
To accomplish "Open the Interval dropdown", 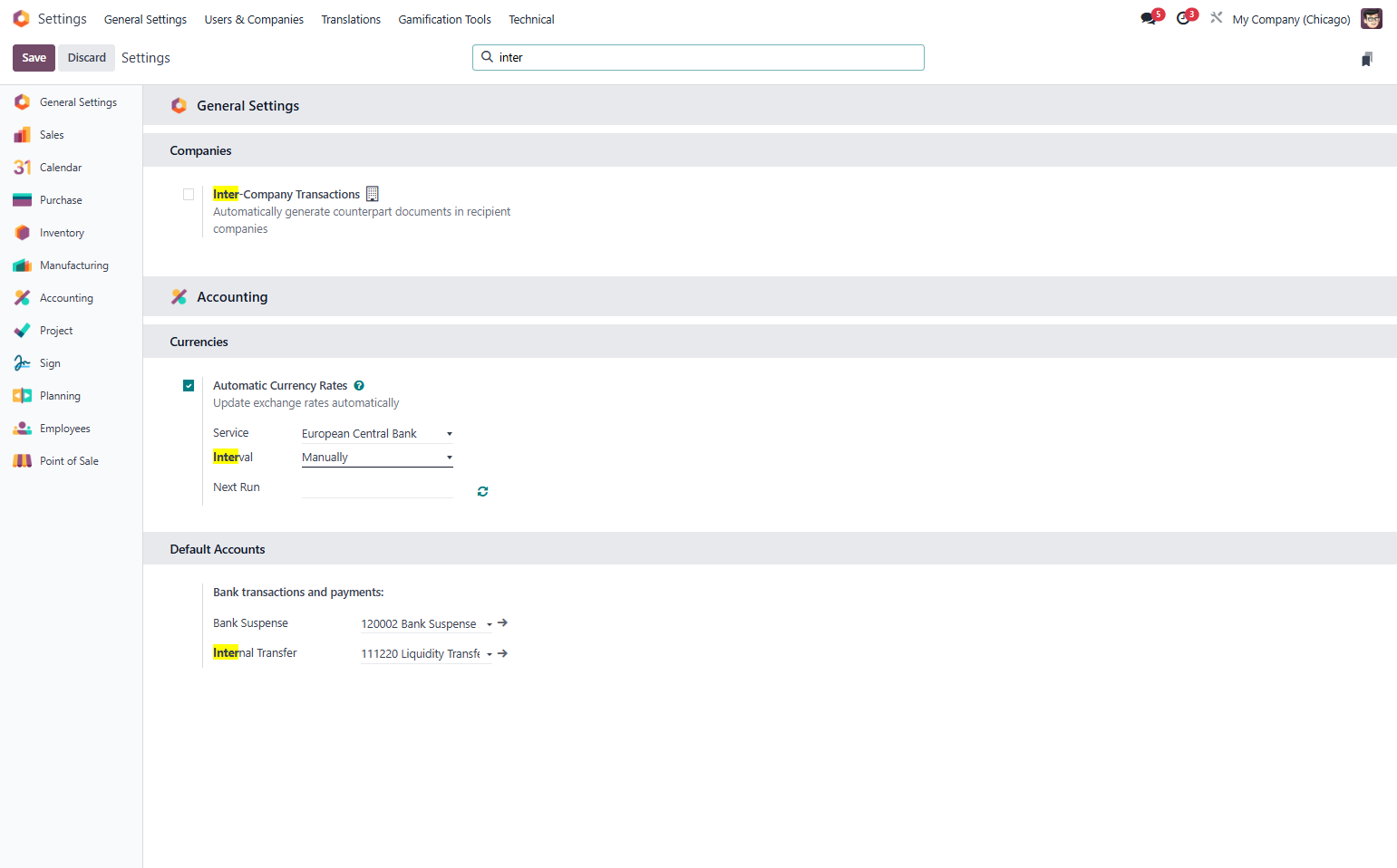I will (377, 458).
